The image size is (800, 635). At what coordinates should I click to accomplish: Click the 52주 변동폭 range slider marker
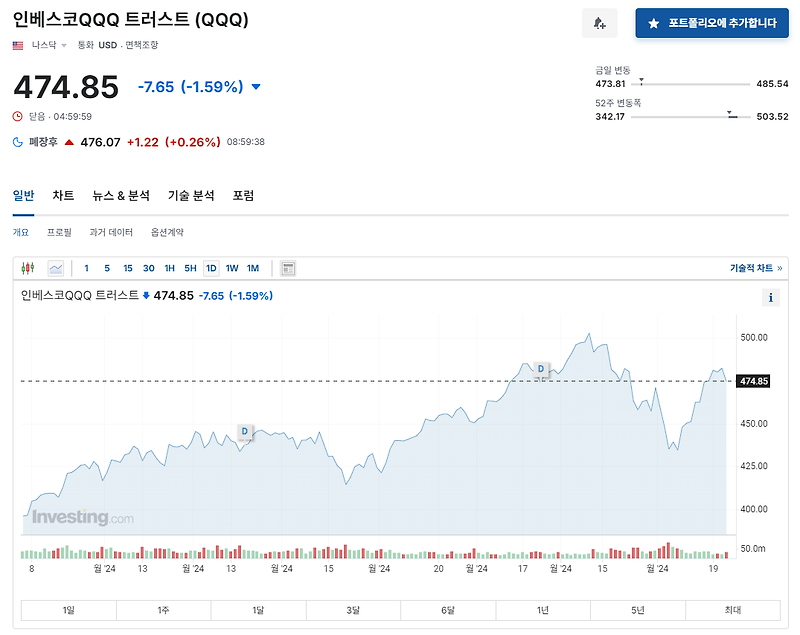731,117
